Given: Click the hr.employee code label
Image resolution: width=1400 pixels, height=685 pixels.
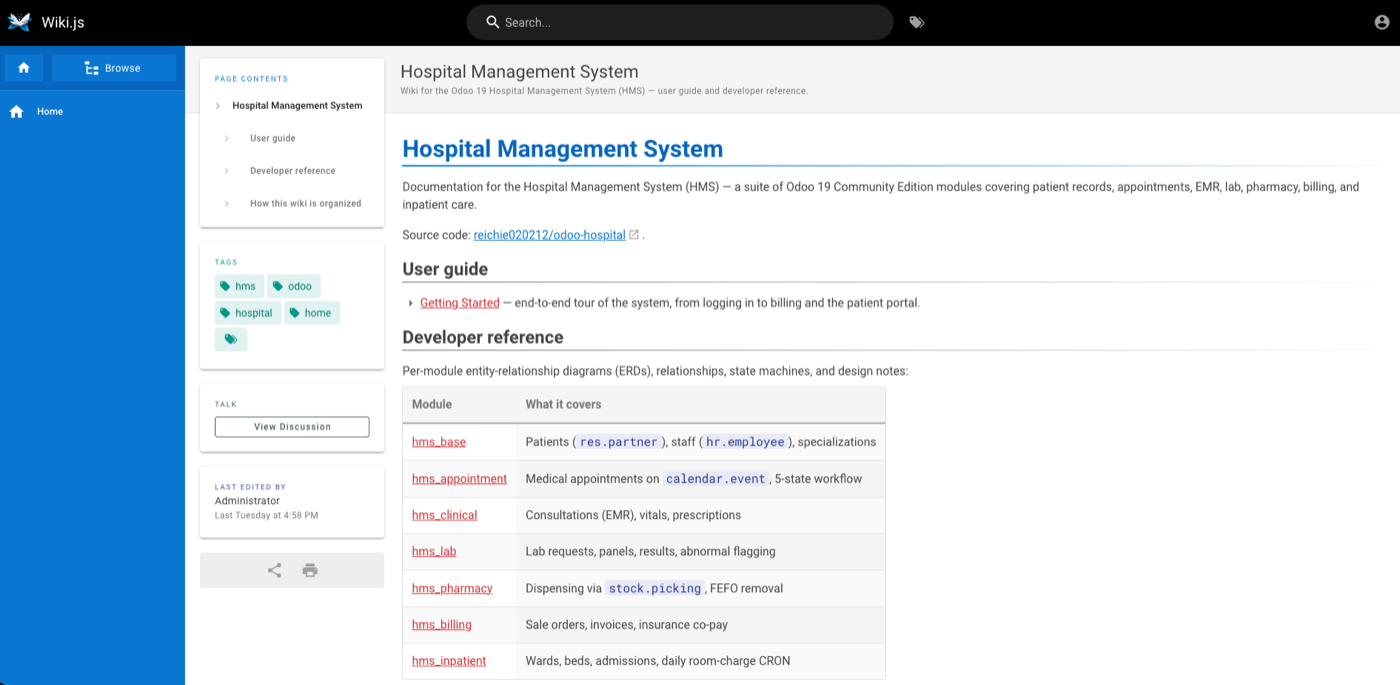Looking at the screenshot, I should click(745, 442).
